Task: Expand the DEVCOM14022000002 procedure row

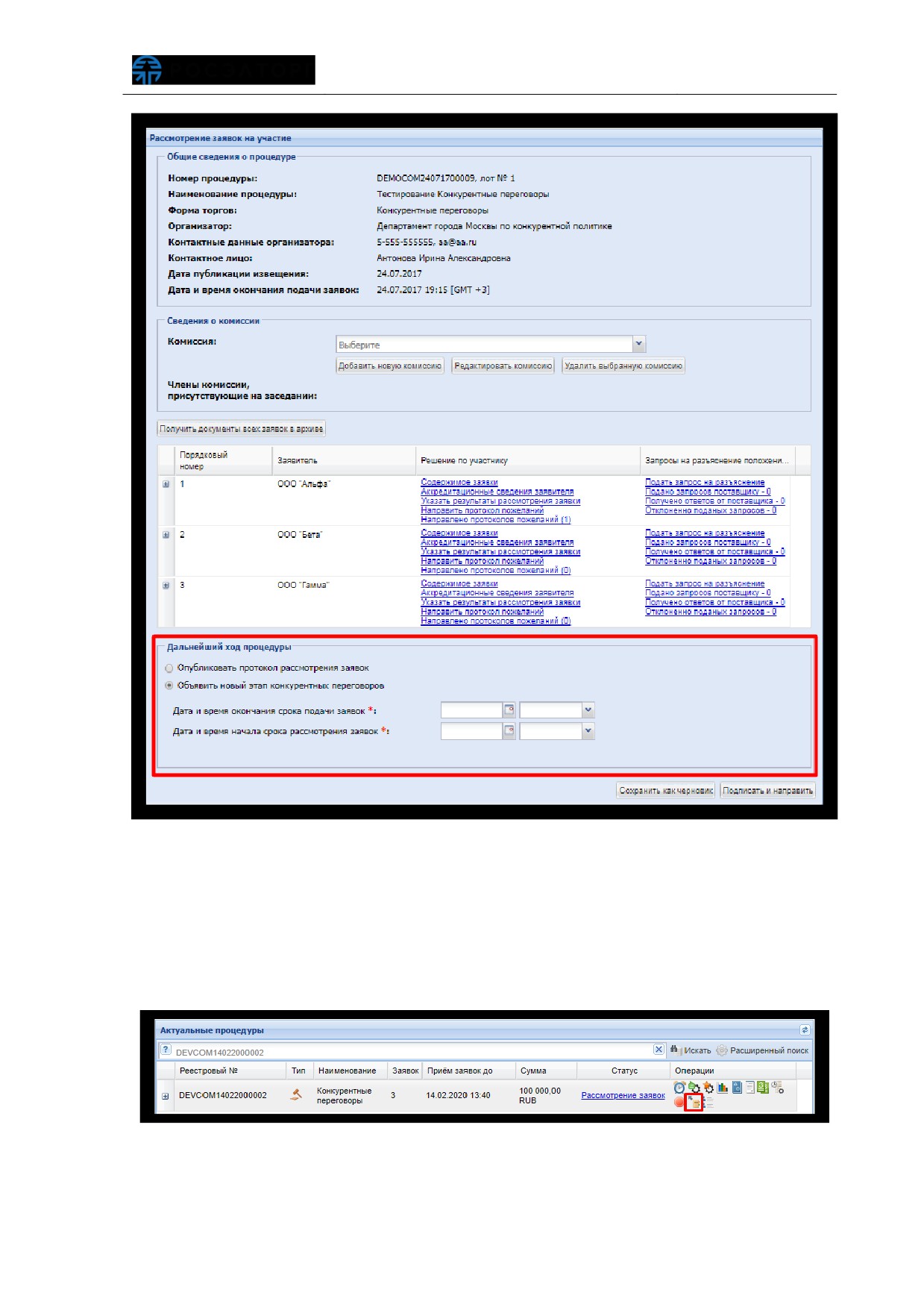Action: [165, 1096]
